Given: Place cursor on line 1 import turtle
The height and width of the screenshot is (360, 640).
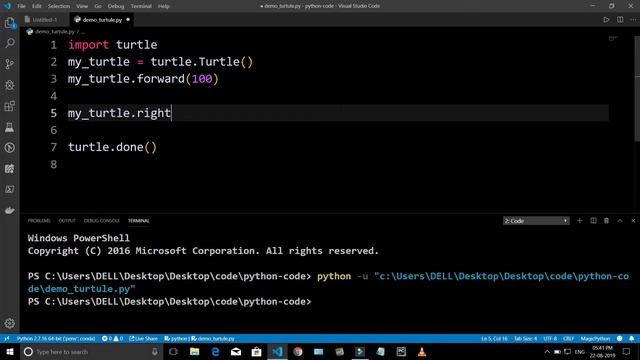Looking at the screenshot, I should pyautogui.click(x=113, y=44).
